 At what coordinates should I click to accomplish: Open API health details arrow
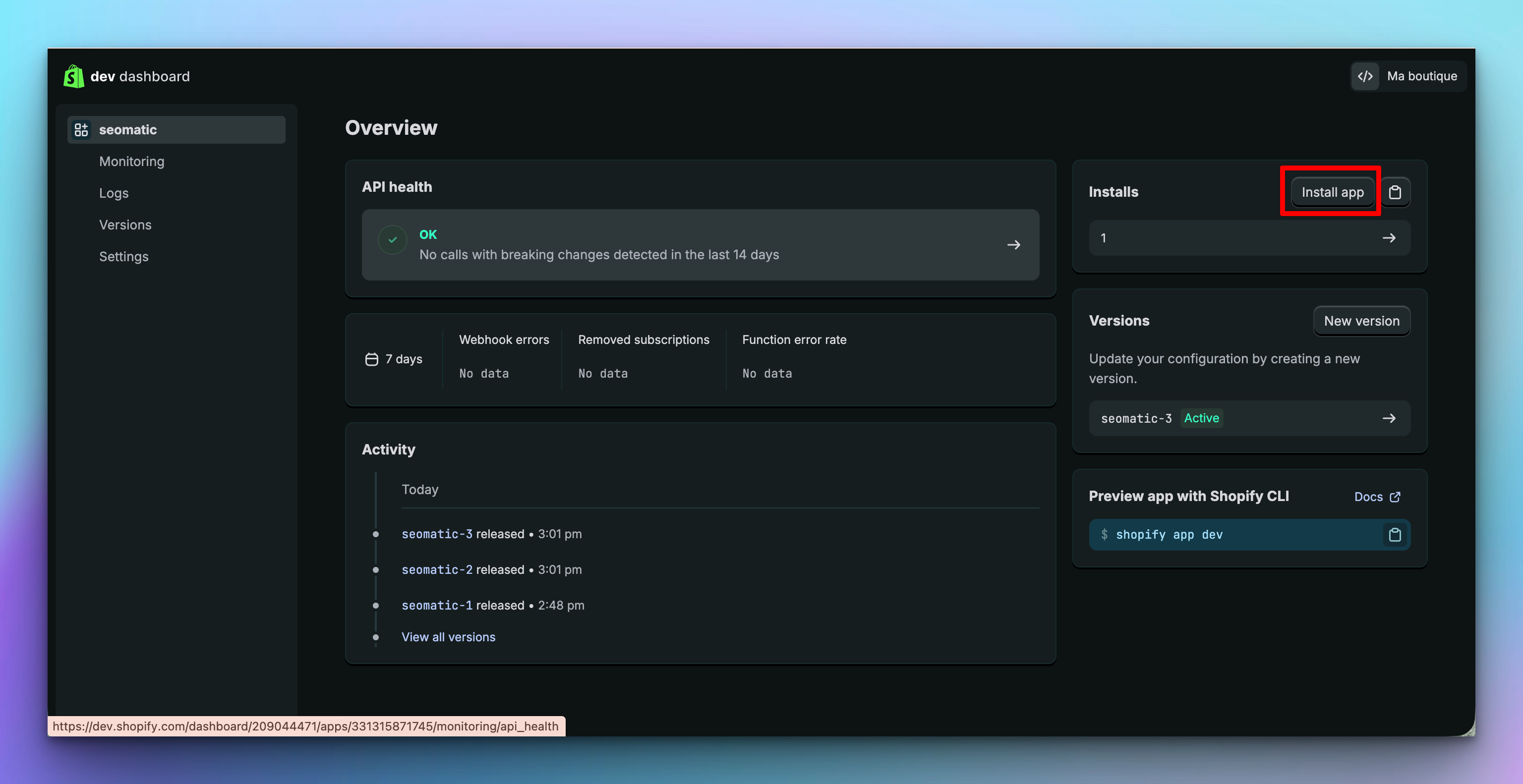point(1013,245)
